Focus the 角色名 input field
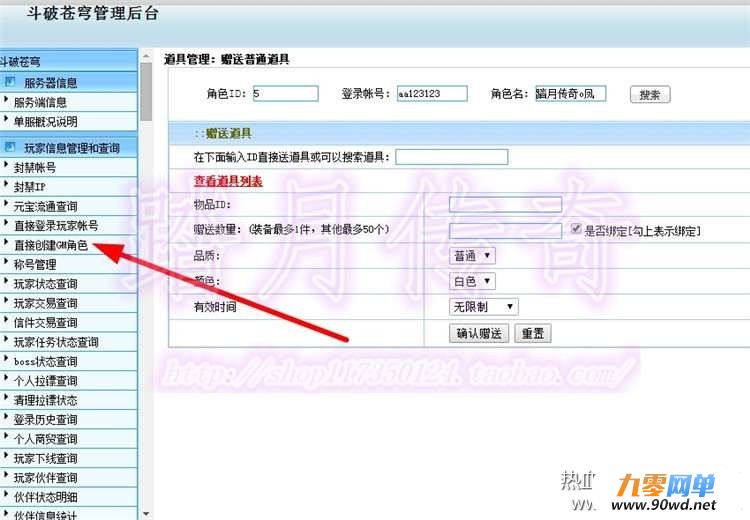Image resolution: width=750 pixels, height=520 pixels. [x=570, y=93]
